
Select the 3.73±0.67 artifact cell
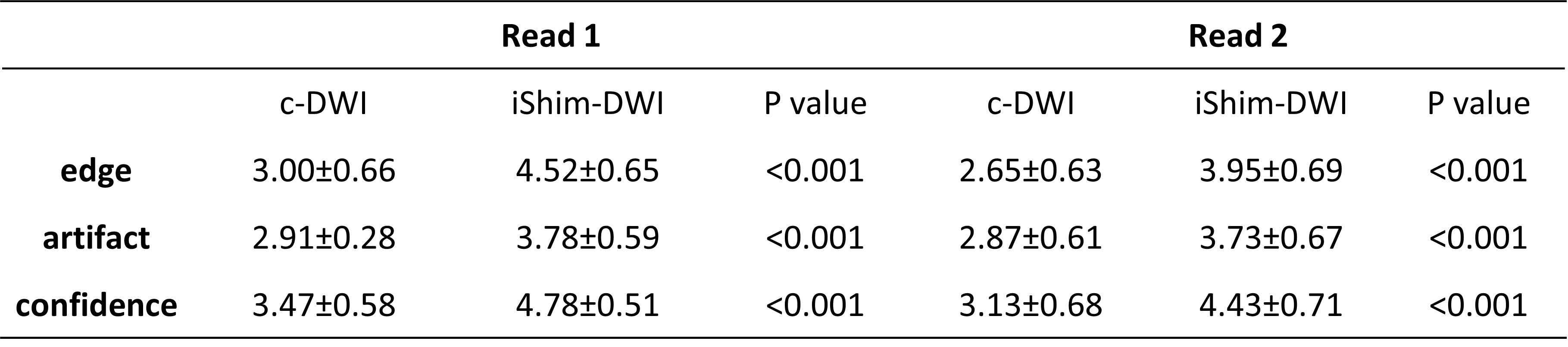click(x=1271, y=238)
